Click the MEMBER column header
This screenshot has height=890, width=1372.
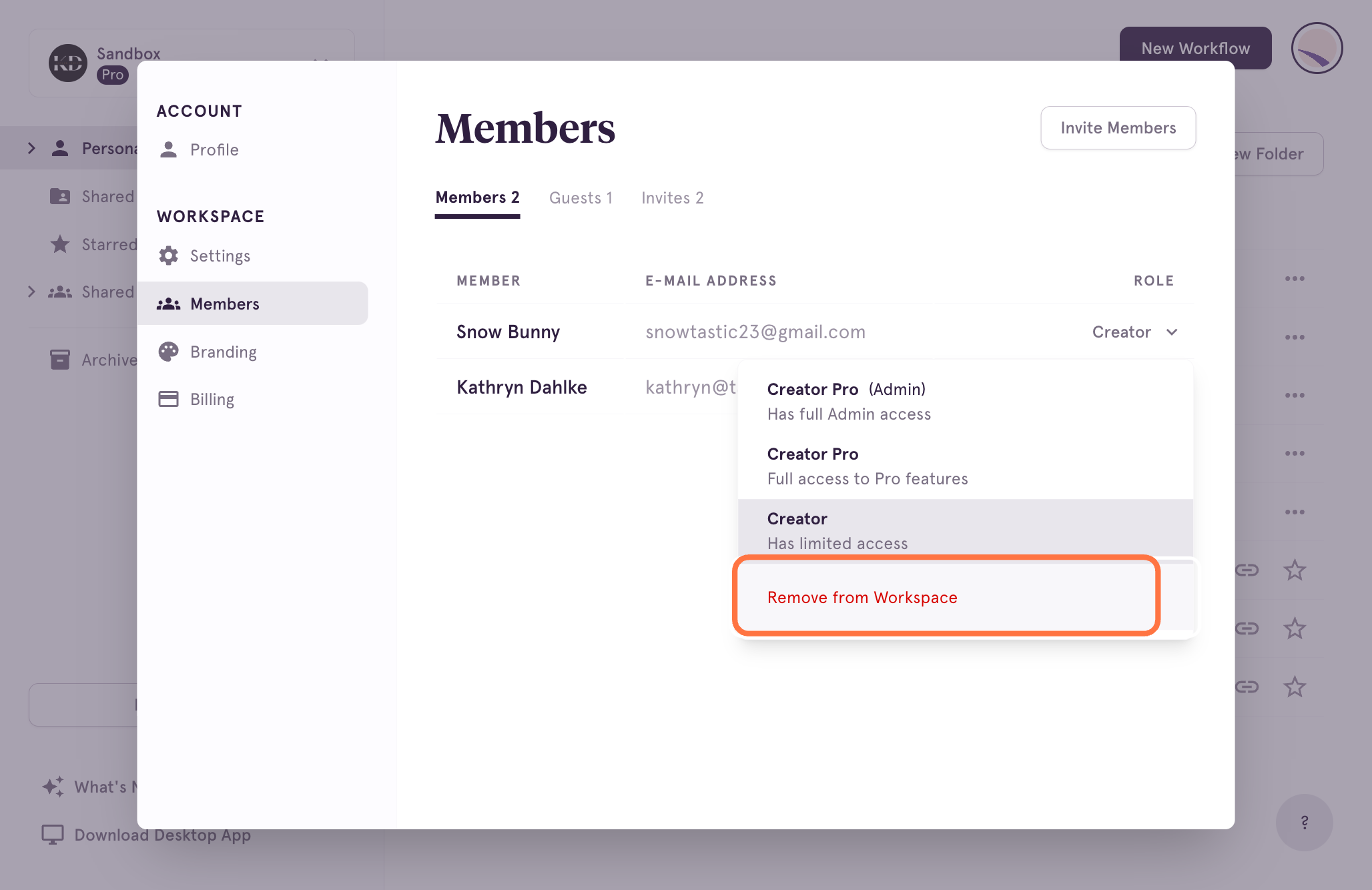click(x=488, y=281)
